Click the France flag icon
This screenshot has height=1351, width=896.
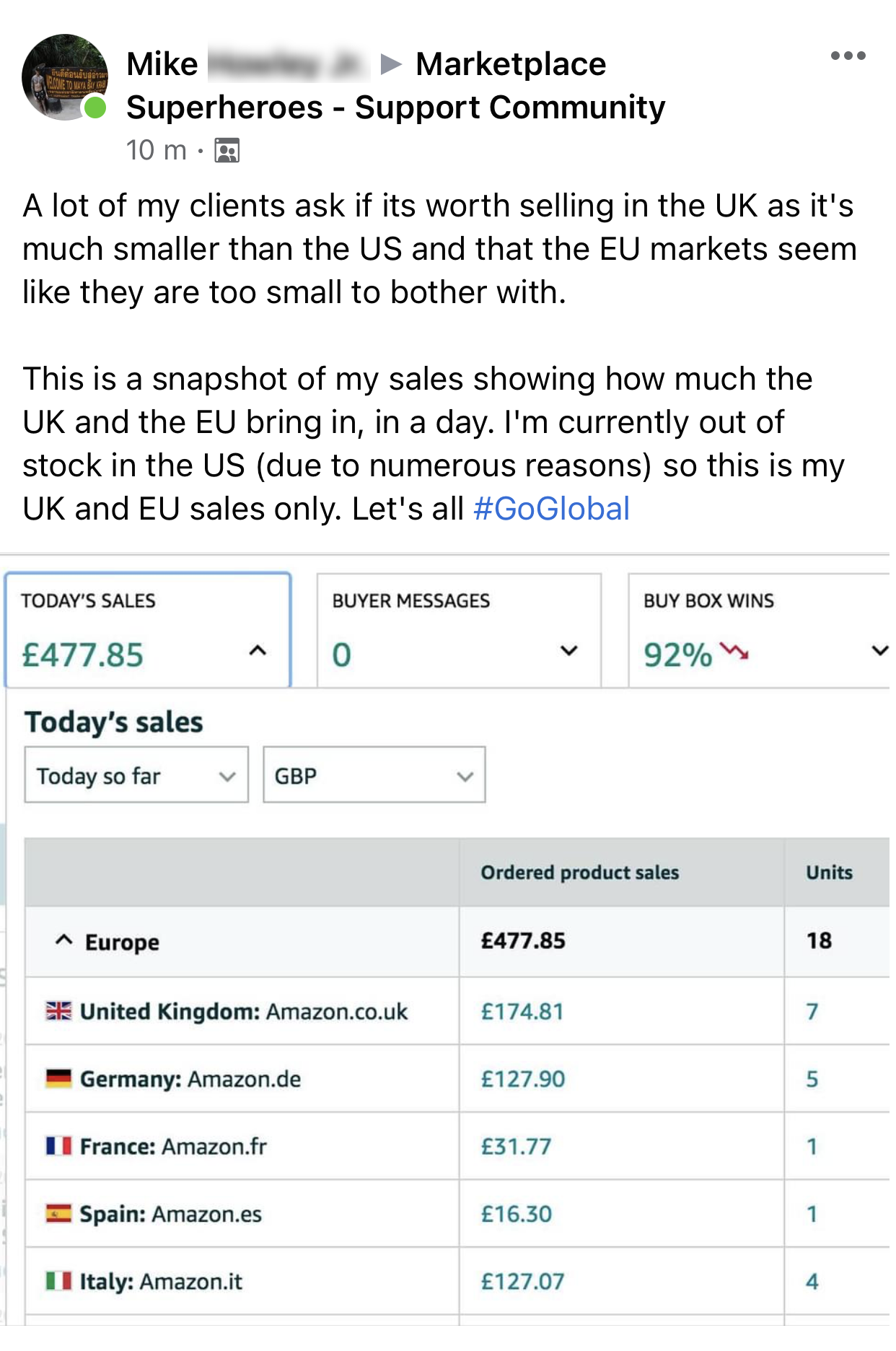(58, 1145)
